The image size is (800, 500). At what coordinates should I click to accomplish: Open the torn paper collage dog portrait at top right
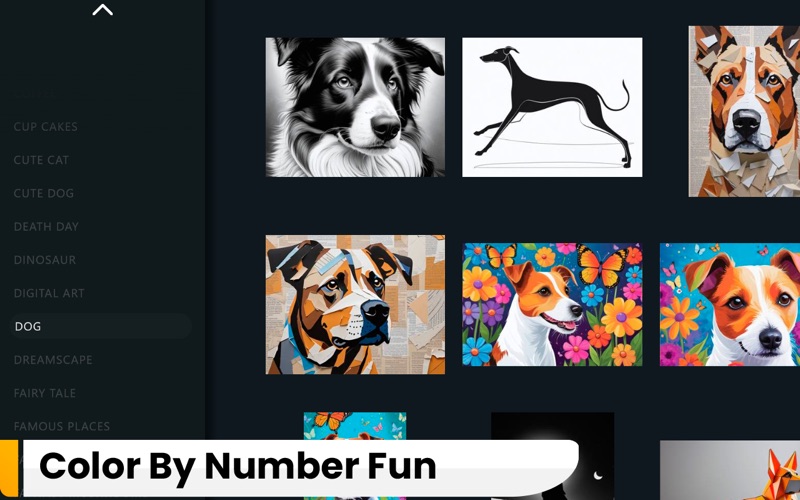(744, 111)
